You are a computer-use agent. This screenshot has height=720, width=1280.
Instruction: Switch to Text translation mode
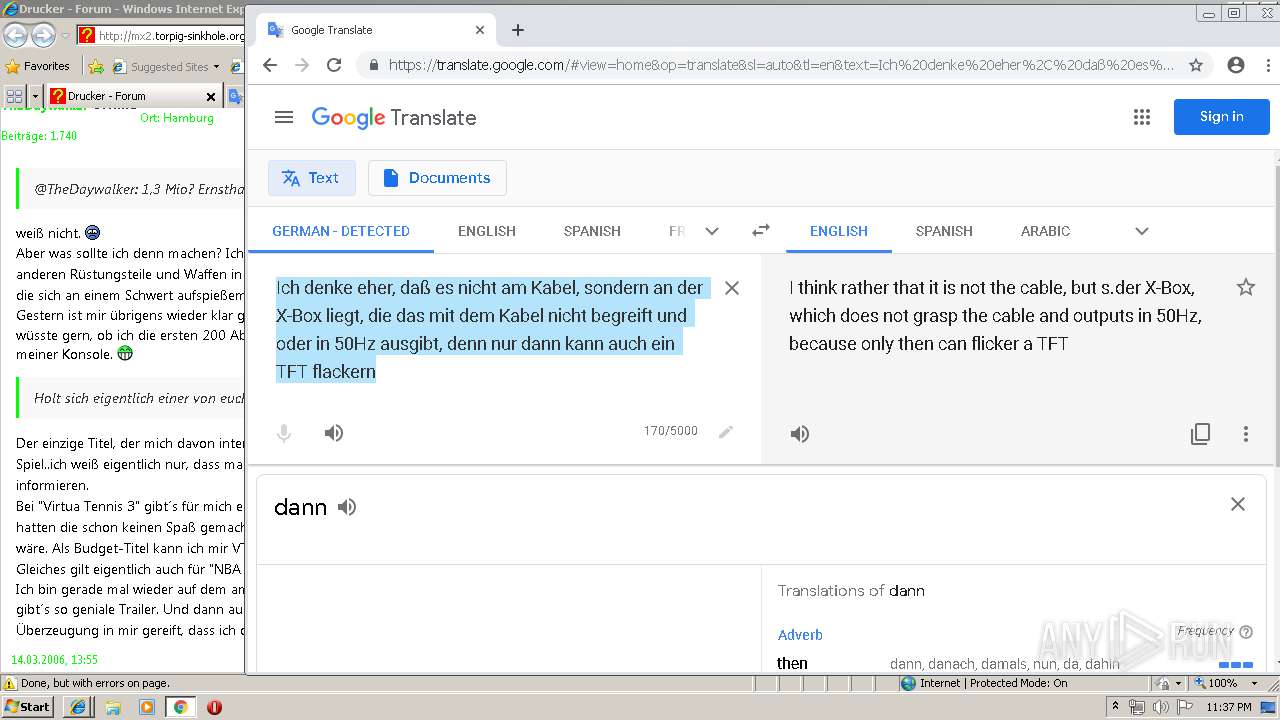[311, 178]
